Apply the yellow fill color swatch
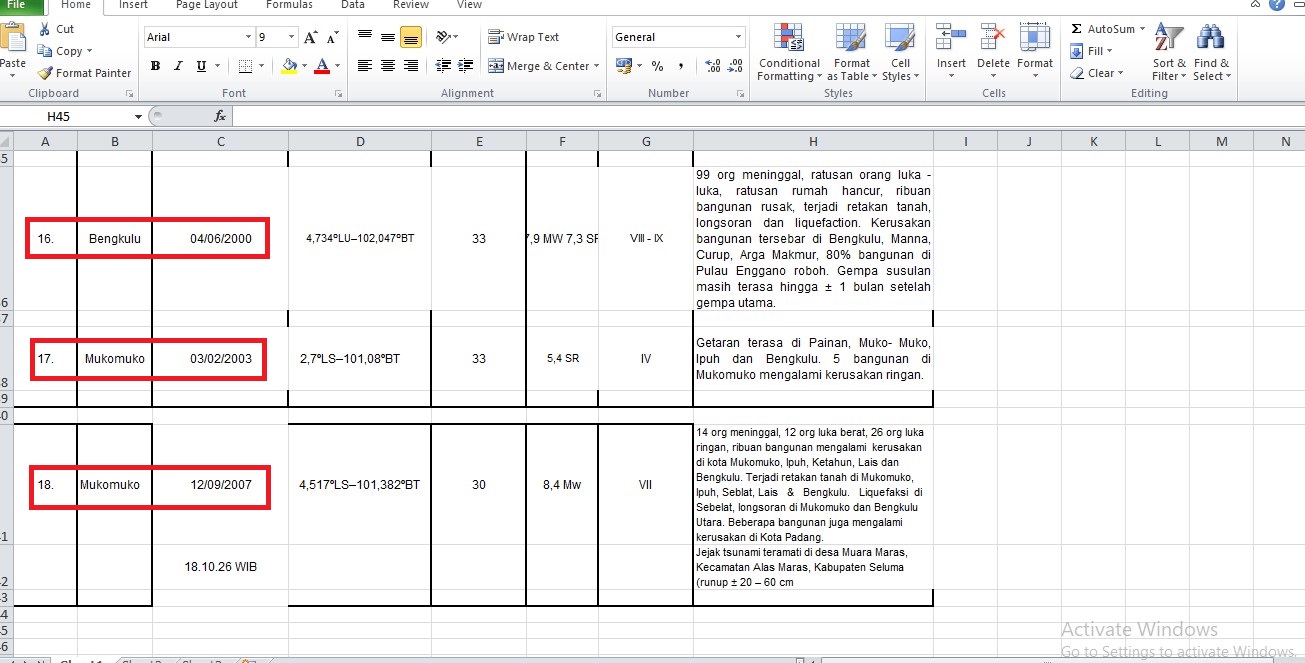Image resolution: width=1305 pixels, height=663 pixels. coord(289,66)
